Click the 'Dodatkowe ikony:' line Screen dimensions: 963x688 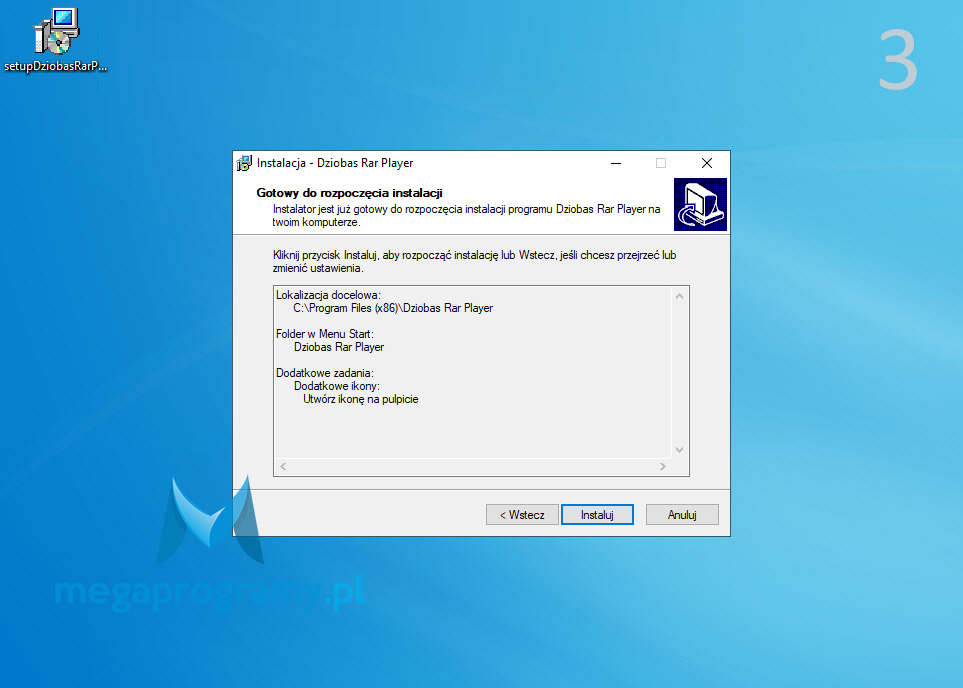[337, 386]
